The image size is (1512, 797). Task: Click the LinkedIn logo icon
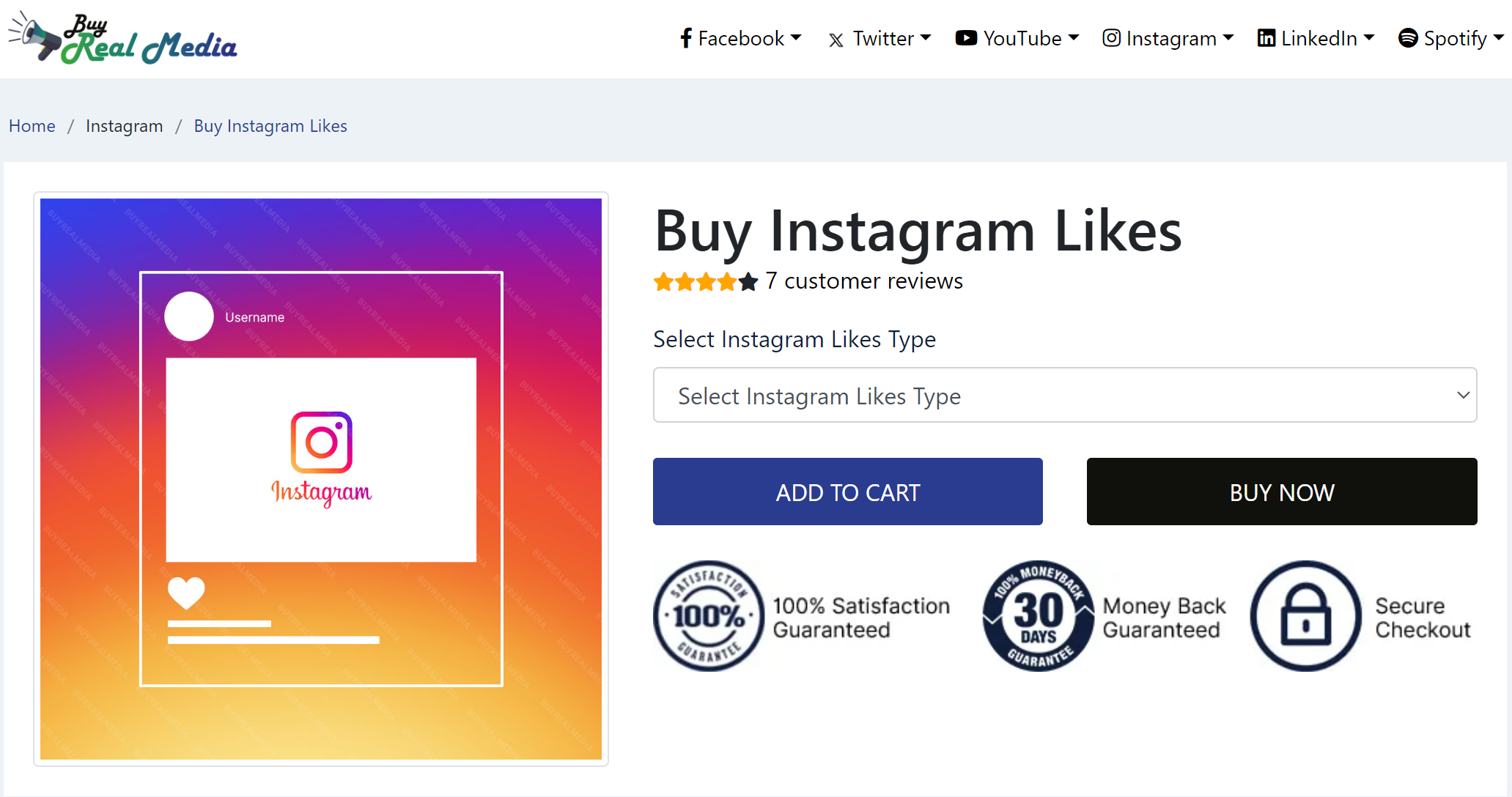point(1266,38)
